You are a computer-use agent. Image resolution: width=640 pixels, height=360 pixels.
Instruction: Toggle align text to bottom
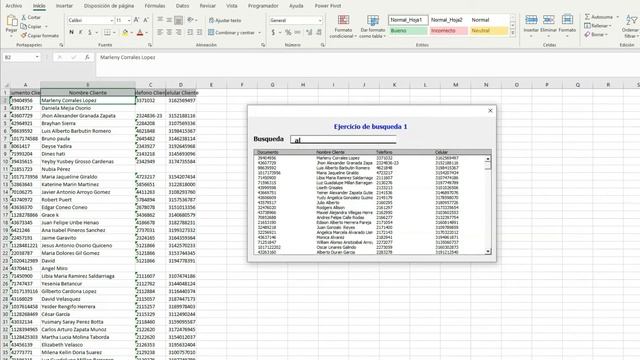tap(178, 20)
